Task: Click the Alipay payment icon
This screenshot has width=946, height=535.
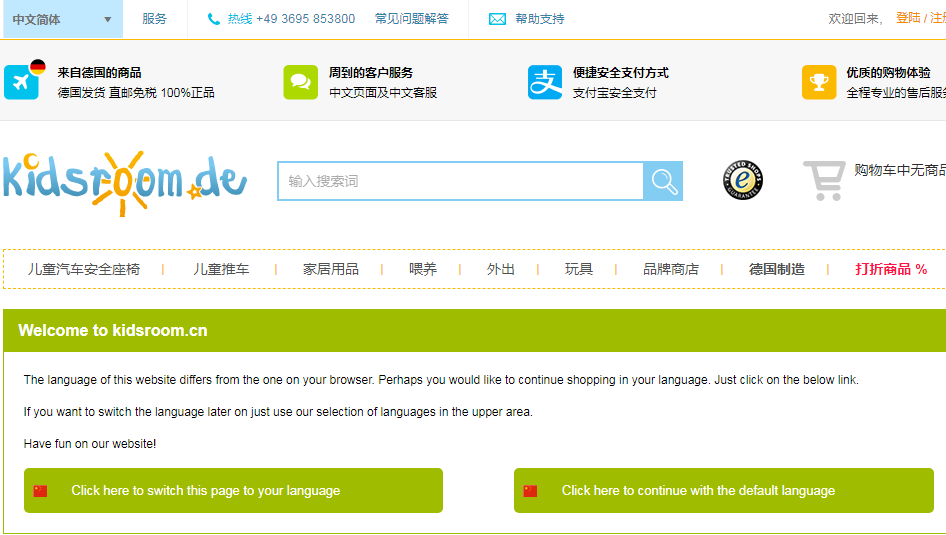Action: [x=545, y=82]
